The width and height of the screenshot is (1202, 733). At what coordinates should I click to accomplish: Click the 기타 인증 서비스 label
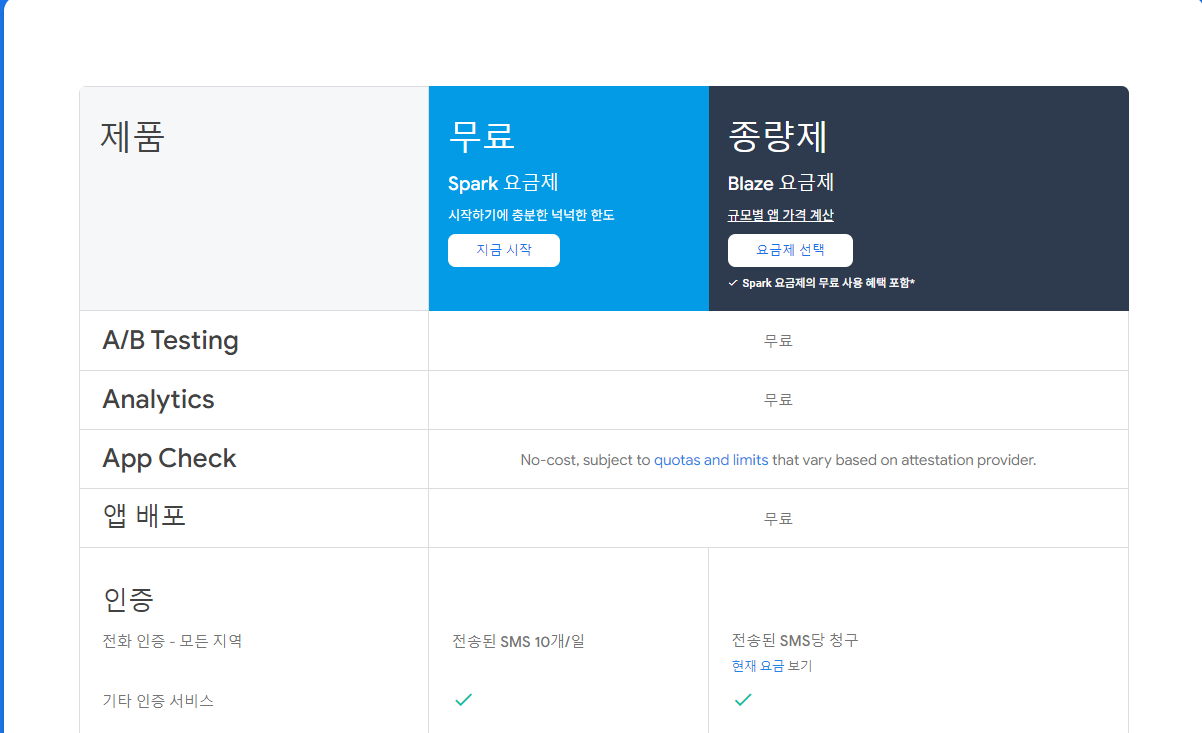coord(158,700)
